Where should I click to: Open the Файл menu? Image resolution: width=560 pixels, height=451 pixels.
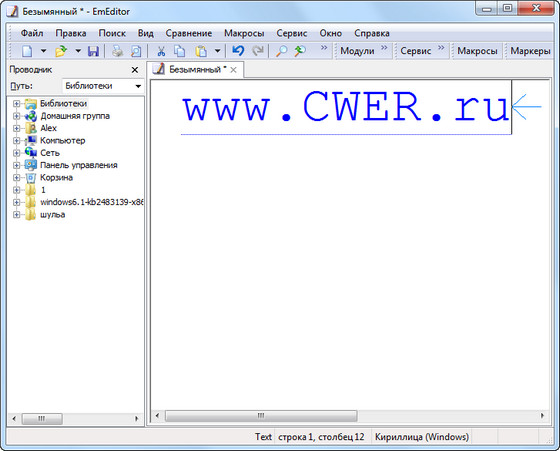coord(32,33)
